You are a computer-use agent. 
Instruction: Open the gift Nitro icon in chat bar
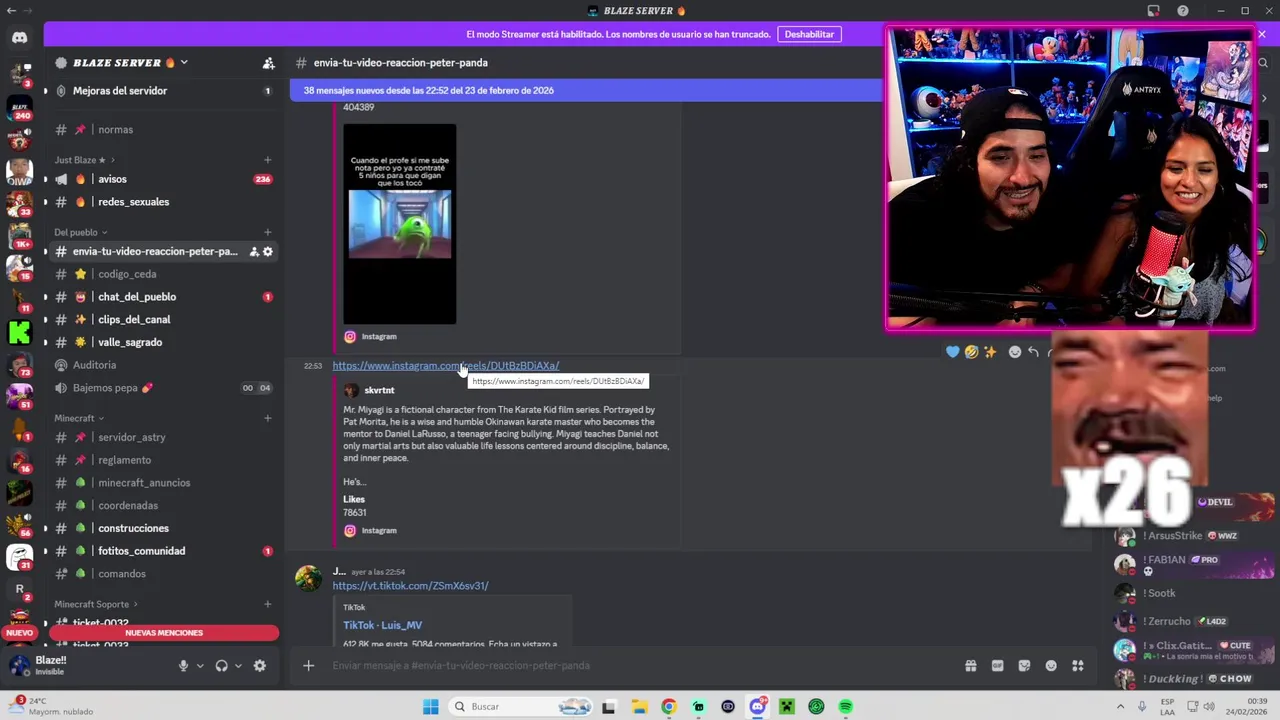970,666
